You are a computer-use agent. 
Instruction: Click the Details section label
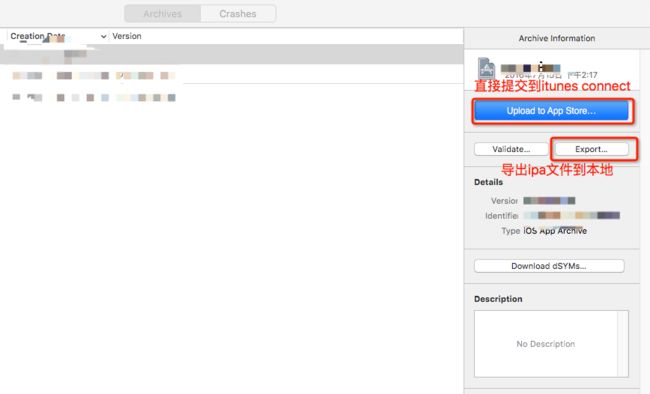(488, 182)
